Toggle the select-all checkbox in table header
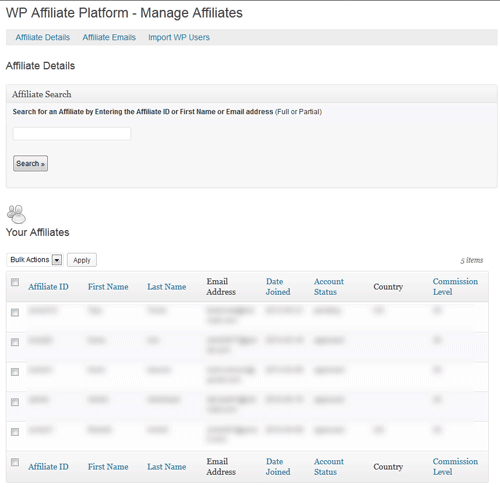Viewport: 500px width, 487px height. point(15,282)
